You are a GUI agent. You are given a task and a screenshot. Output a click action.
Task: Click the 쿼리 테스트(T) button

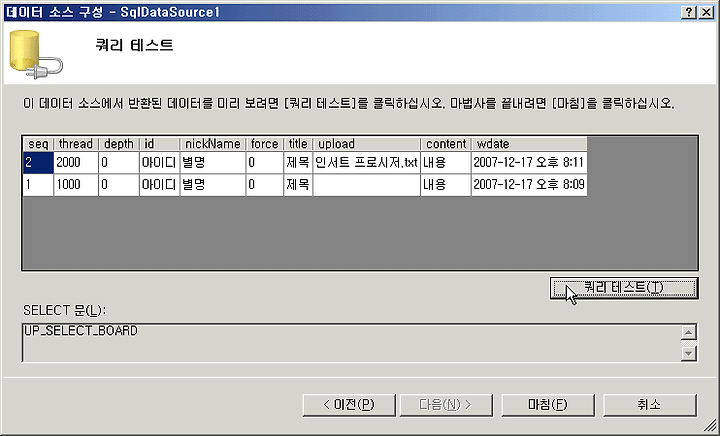tap(624, 288)
